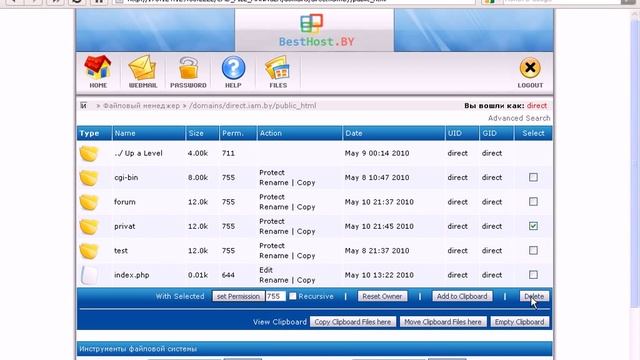The height and width of the screenshot is (360, 640).
Task: Click Protect for the test folder
Action: pyautogui.click(x=272, y=246)
